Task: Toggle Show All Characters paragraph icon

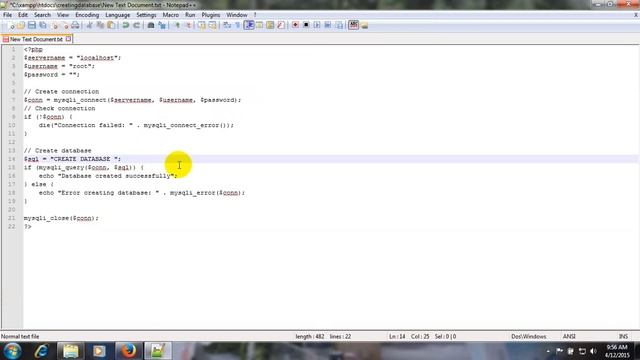Action: point(238,25)
